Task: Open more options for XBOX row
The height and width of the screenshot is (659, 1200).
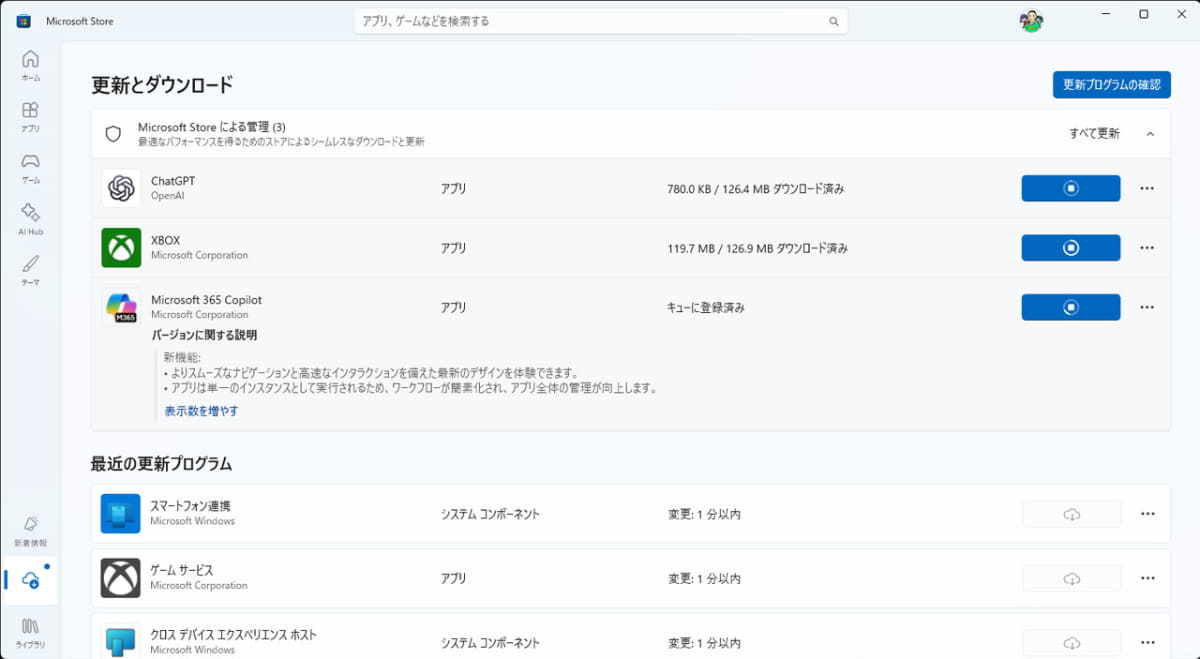Action: click(x=1147, y=248)
